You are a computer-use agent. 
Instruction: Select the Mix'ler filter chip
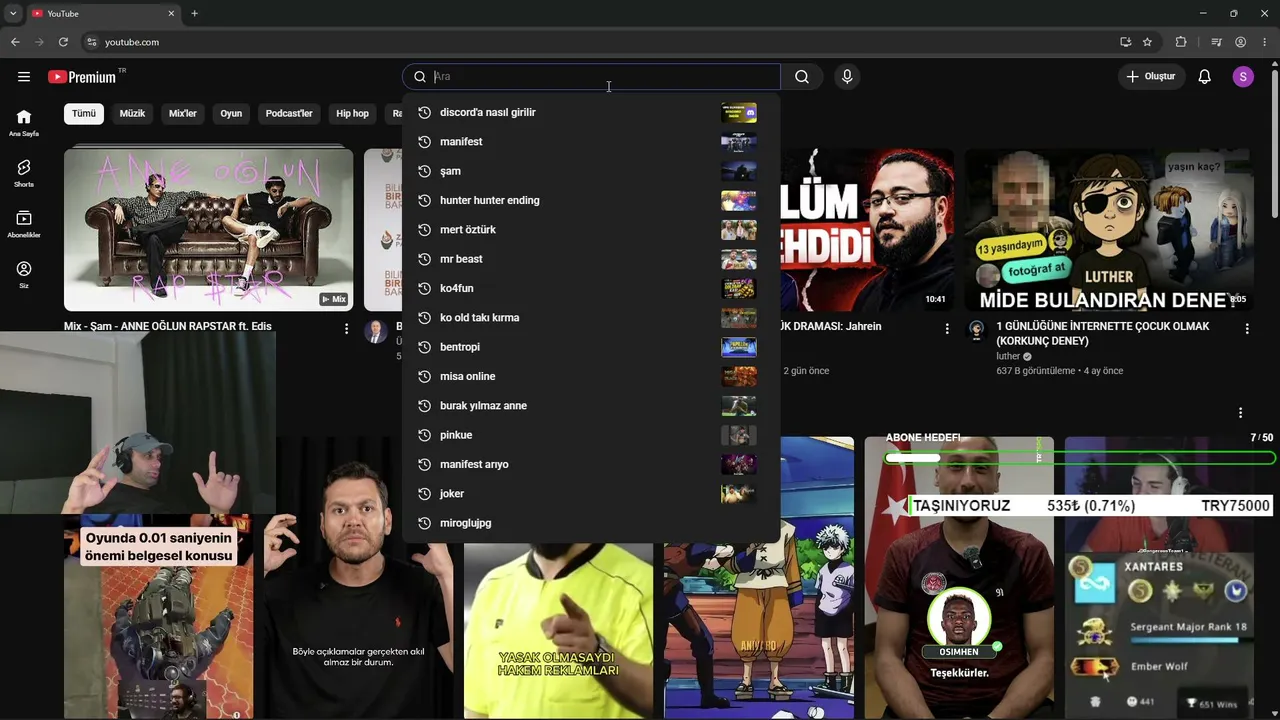pyautogui.click(x=183, y=114)
